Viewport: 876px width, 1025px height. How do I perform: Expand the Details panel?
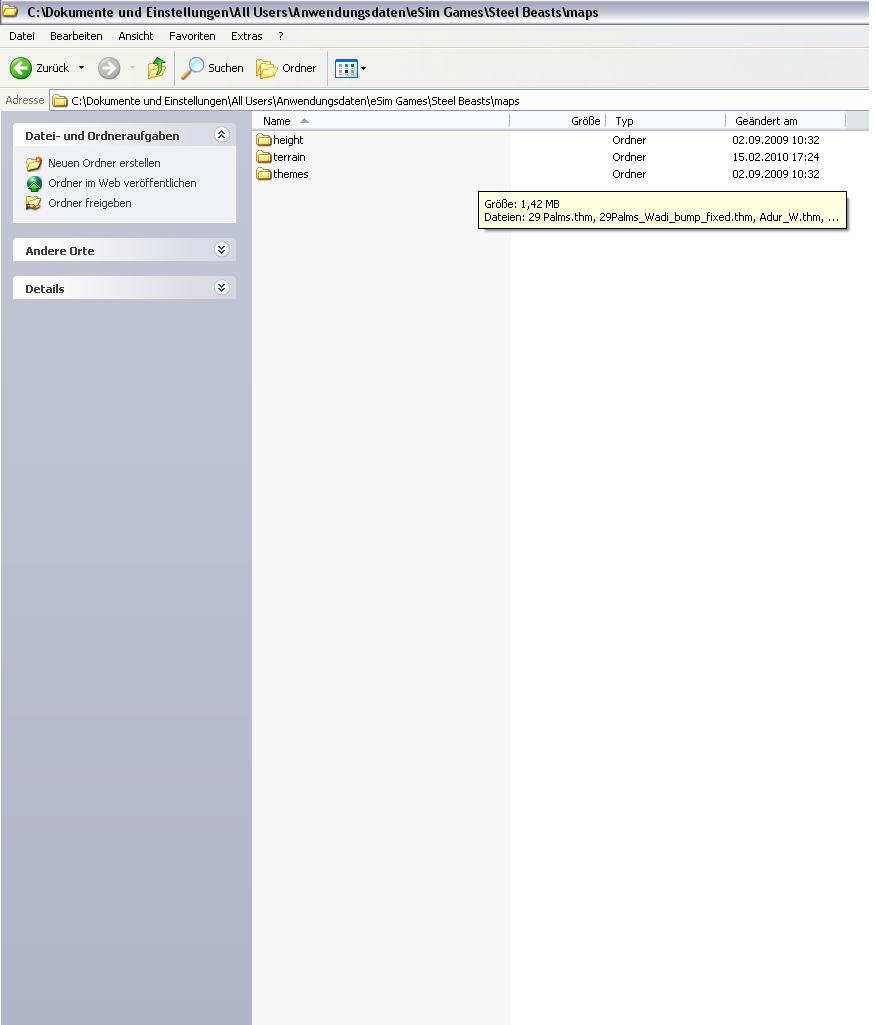pyautogui.click(x=222, y=288)
